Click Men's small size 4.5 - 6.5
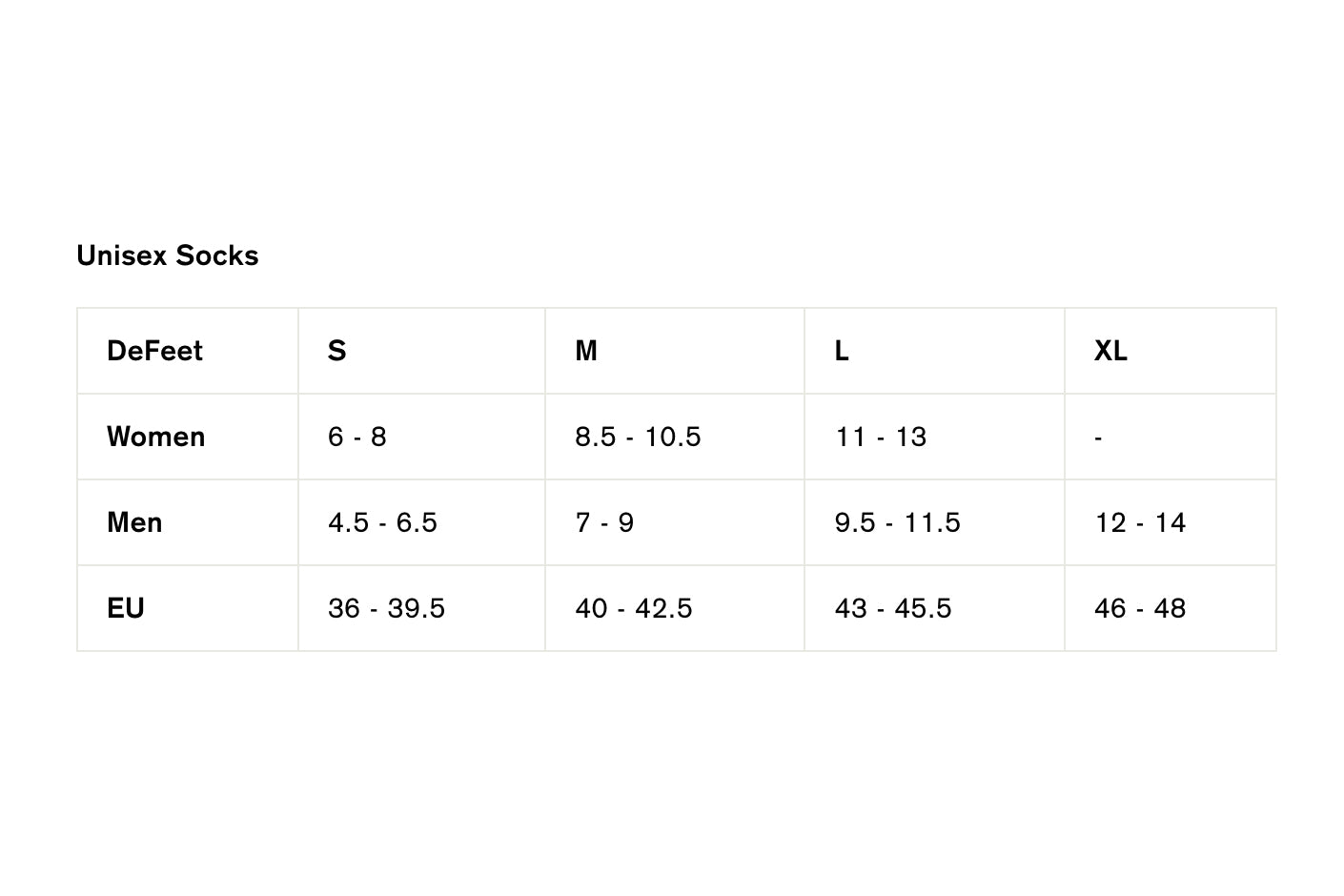The width and height of the screenshot is (1344, 896). point(382,522)
